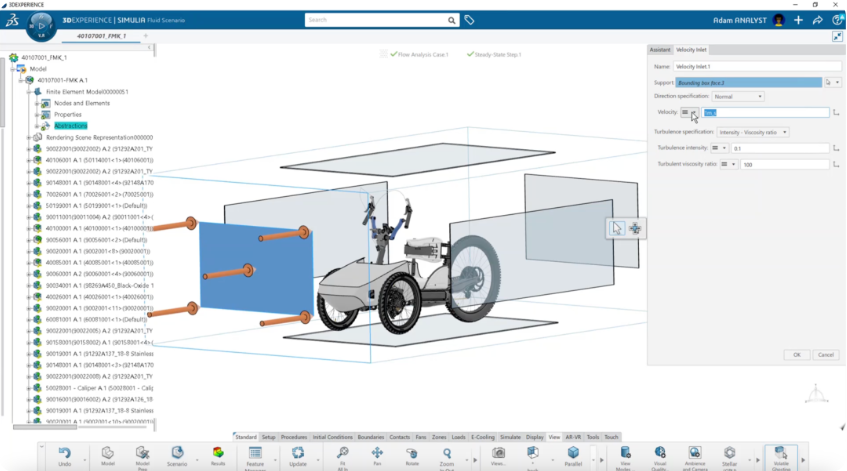Click the Stellar icon in the toolbar
This screenshot has height=471, width=847.
[729, 453]
